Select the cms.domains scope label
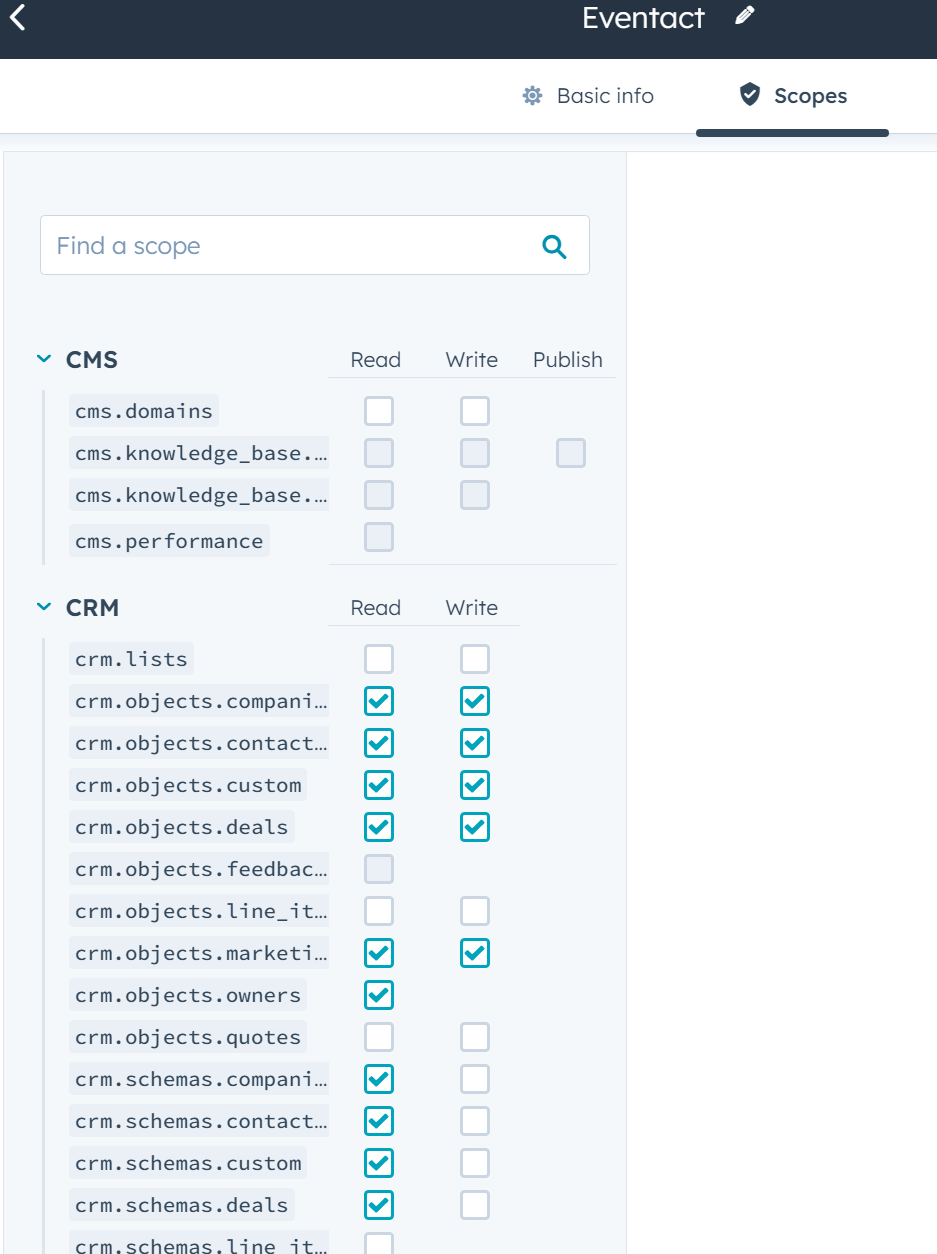 (x=143, y=410)
